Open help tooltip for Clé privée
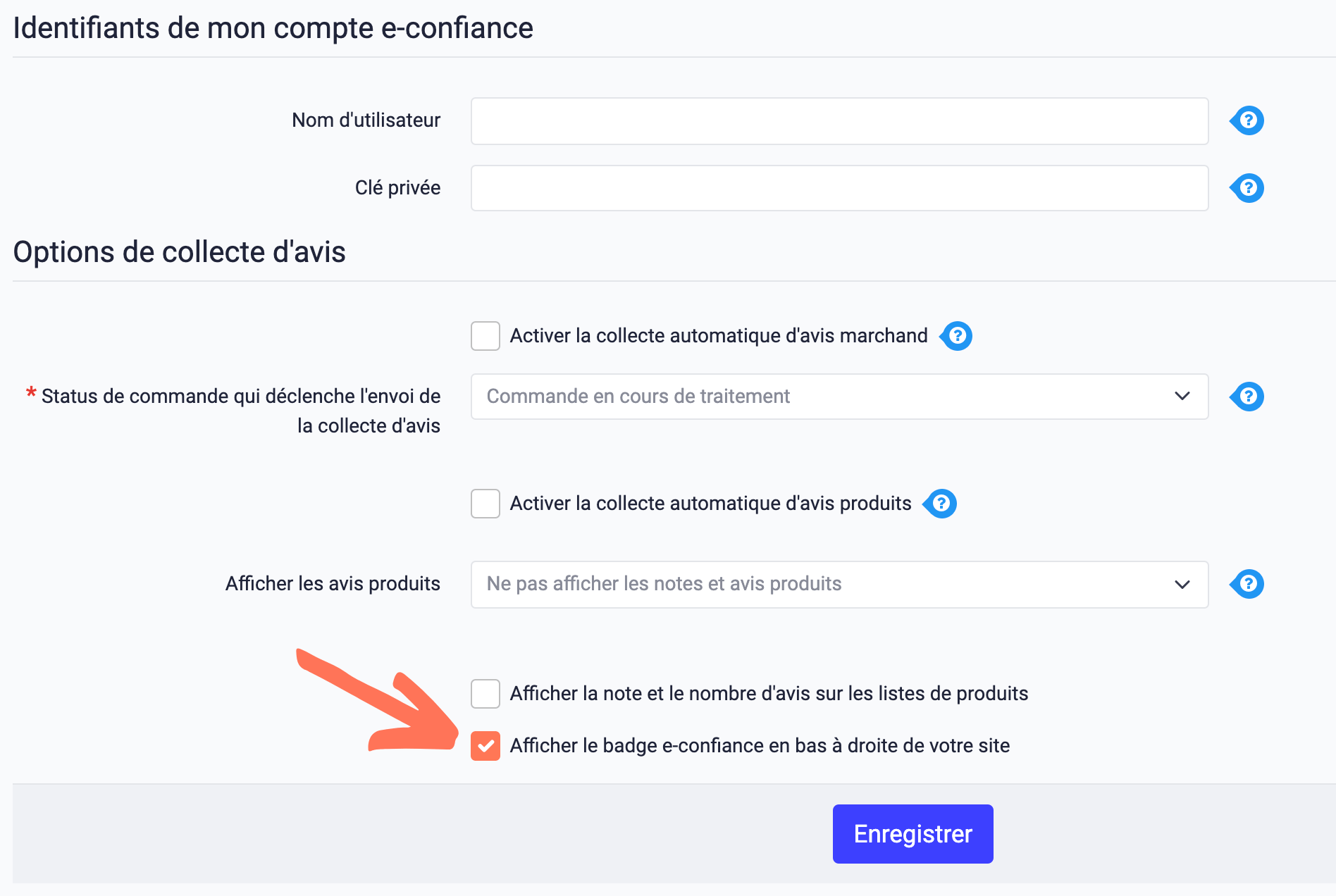 click(x=1247, y=188)
